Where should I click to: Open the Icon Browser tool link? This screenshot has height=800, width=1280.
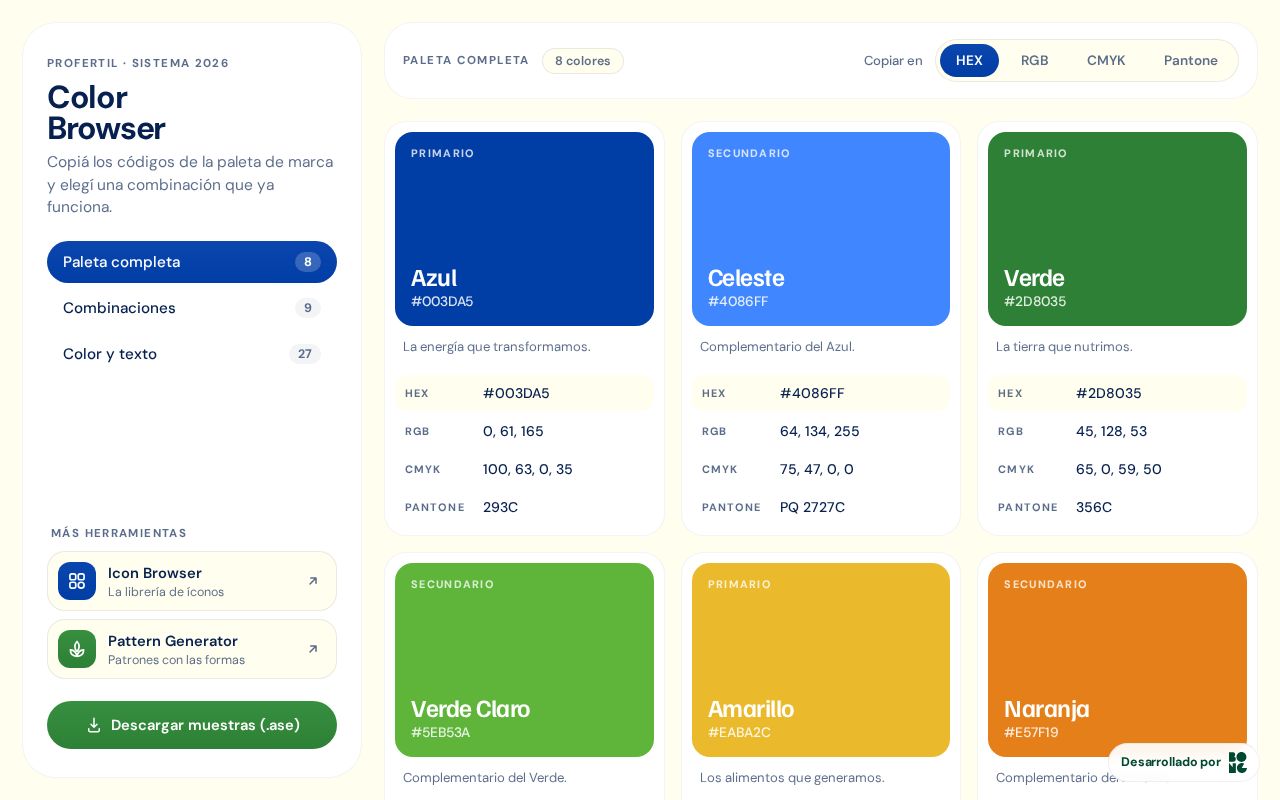(x=192, y=581)
